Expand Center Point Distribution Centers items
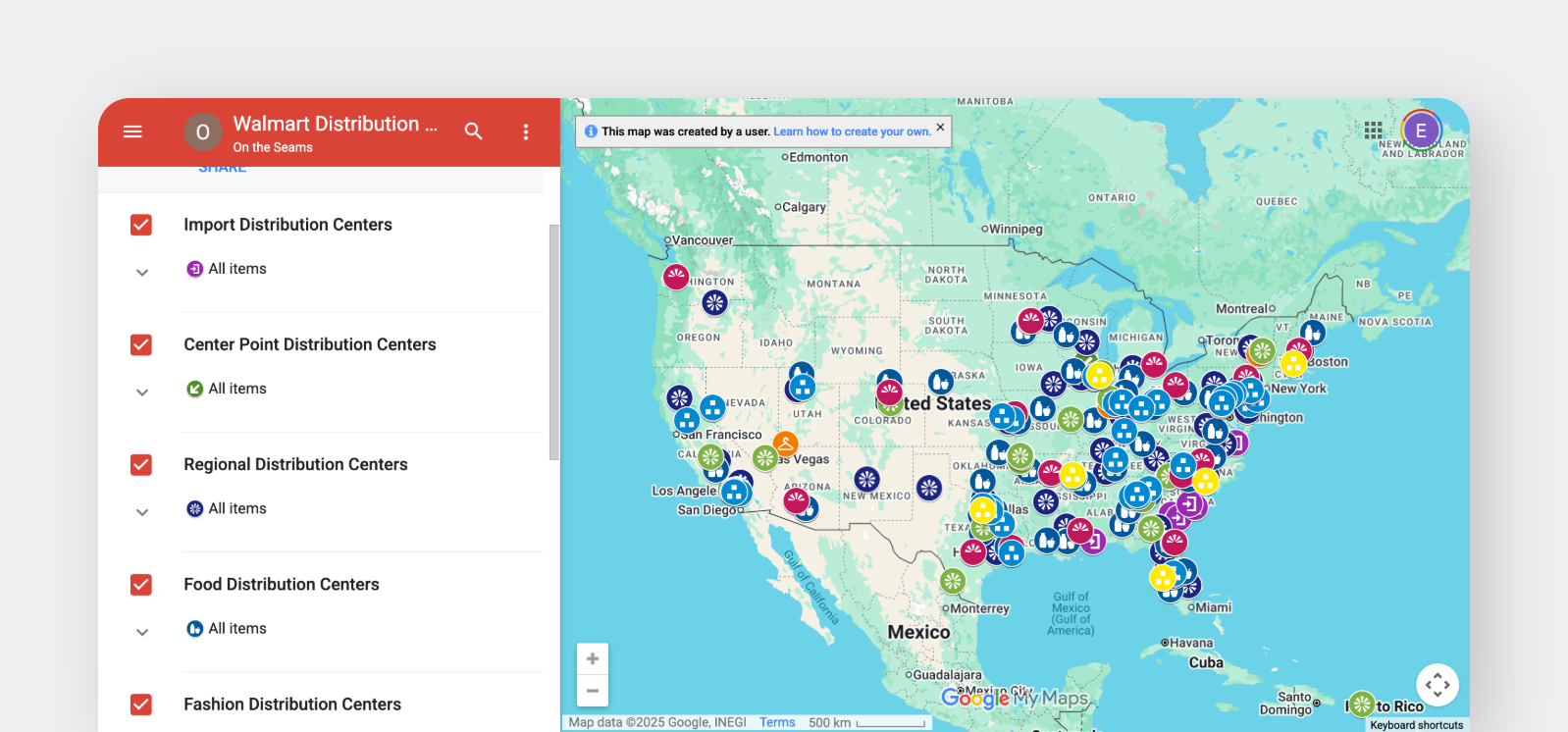 point(142,392)
